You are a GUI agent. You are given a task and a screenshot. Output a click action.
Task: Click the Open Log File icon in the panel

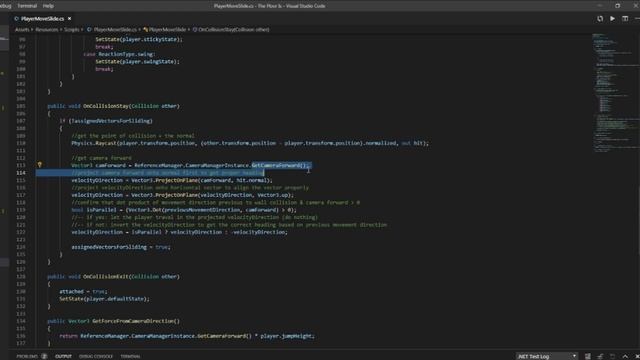click(x=612, y=356)
